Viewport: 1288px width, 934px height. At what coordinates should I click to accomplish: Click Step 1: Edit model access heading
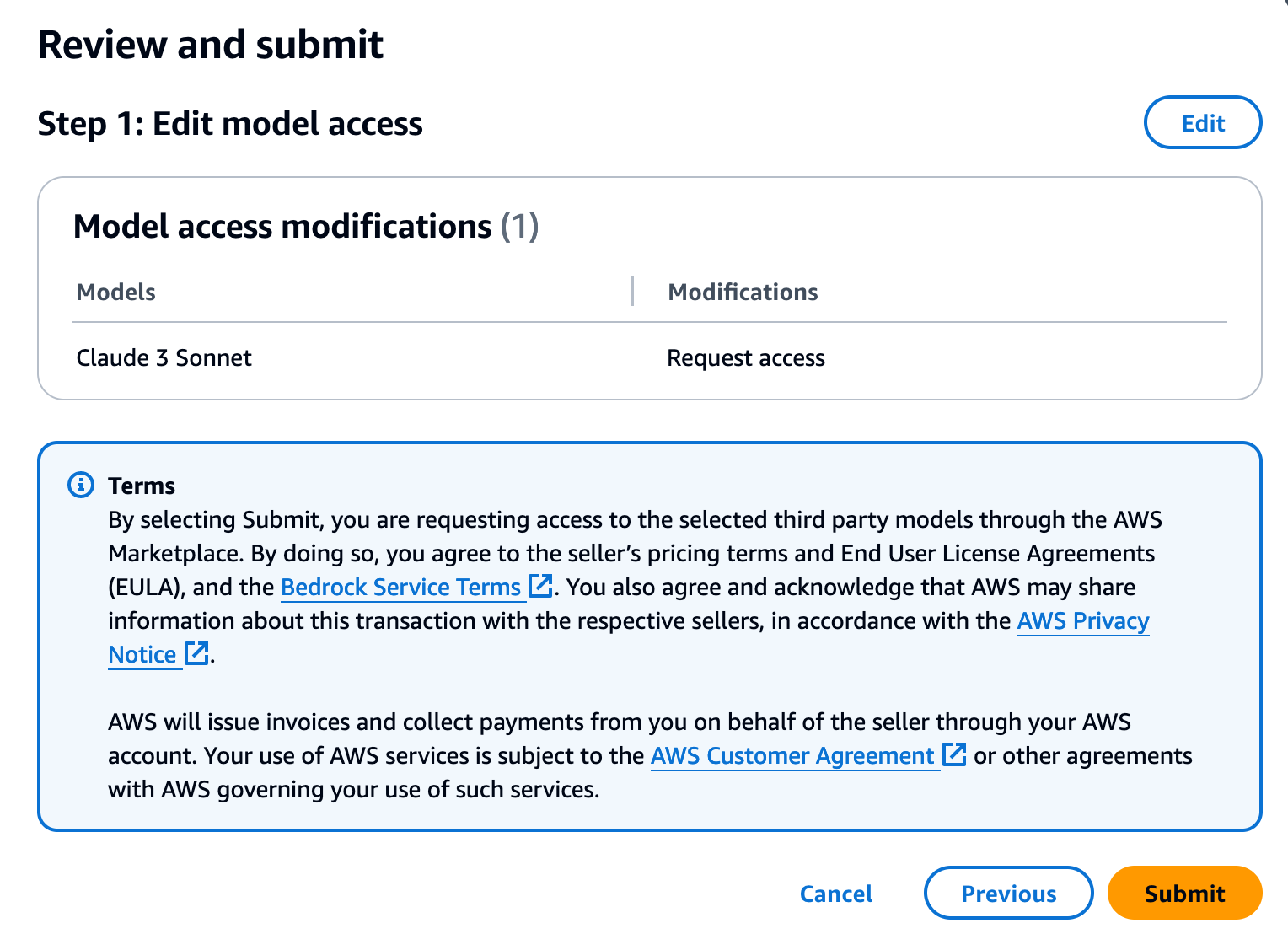click(230, 124)
